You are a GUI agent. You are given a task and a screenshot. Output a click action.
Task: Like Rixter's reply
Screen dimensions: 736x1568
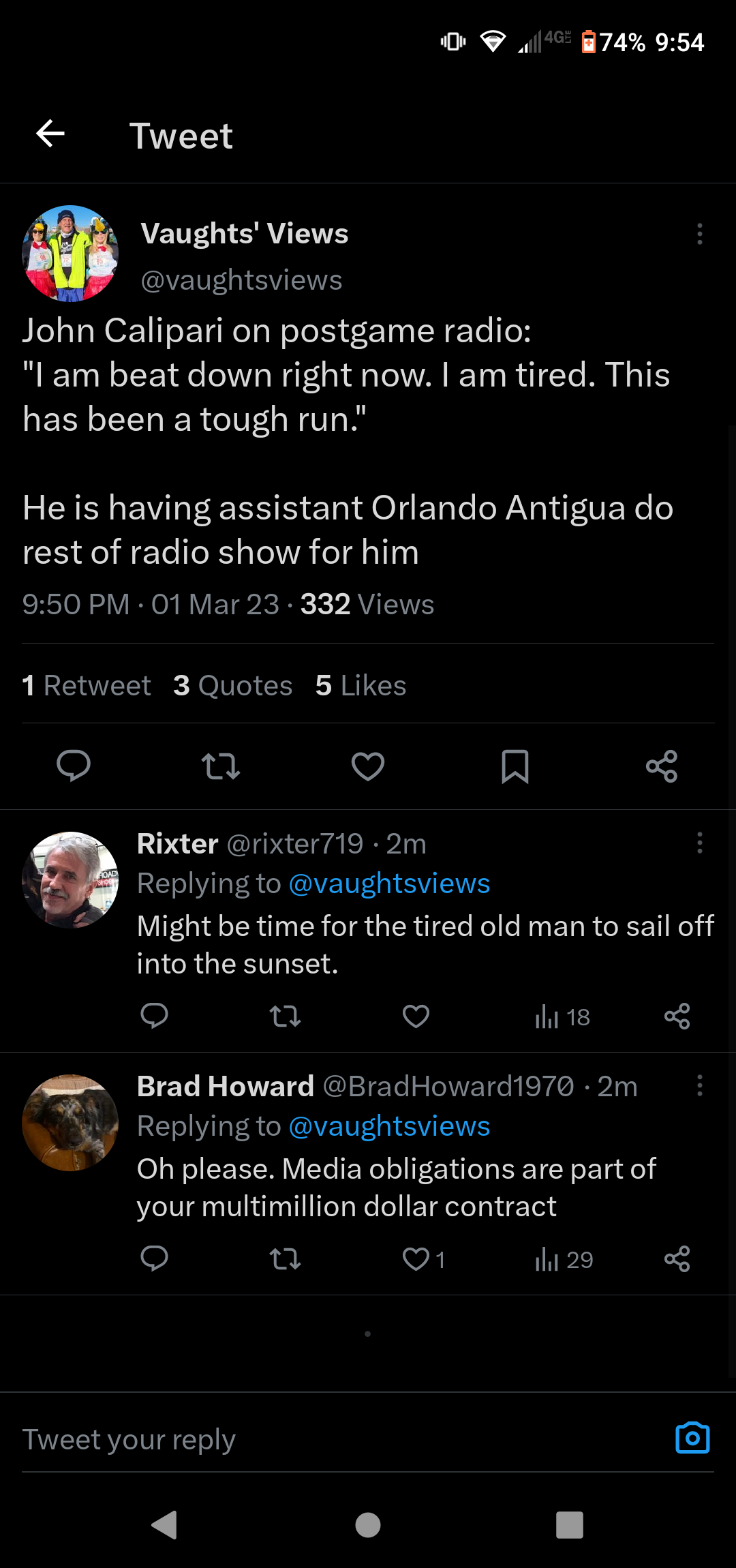pos(416,1016)
